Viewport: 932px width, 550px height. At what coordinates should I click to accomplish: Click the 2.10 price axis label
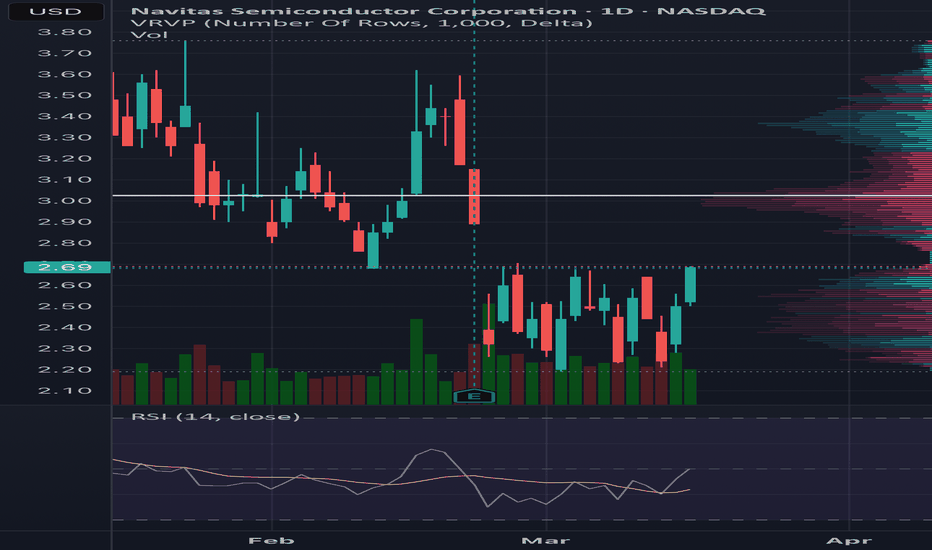[65, 391]
